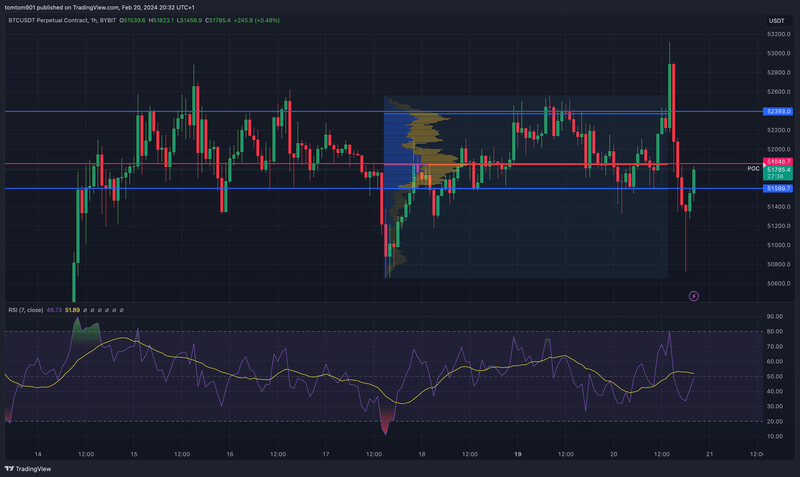The image size is (800, 477).
Task: Click the yellow RSI average value 51.89
Action: (72, 310)
